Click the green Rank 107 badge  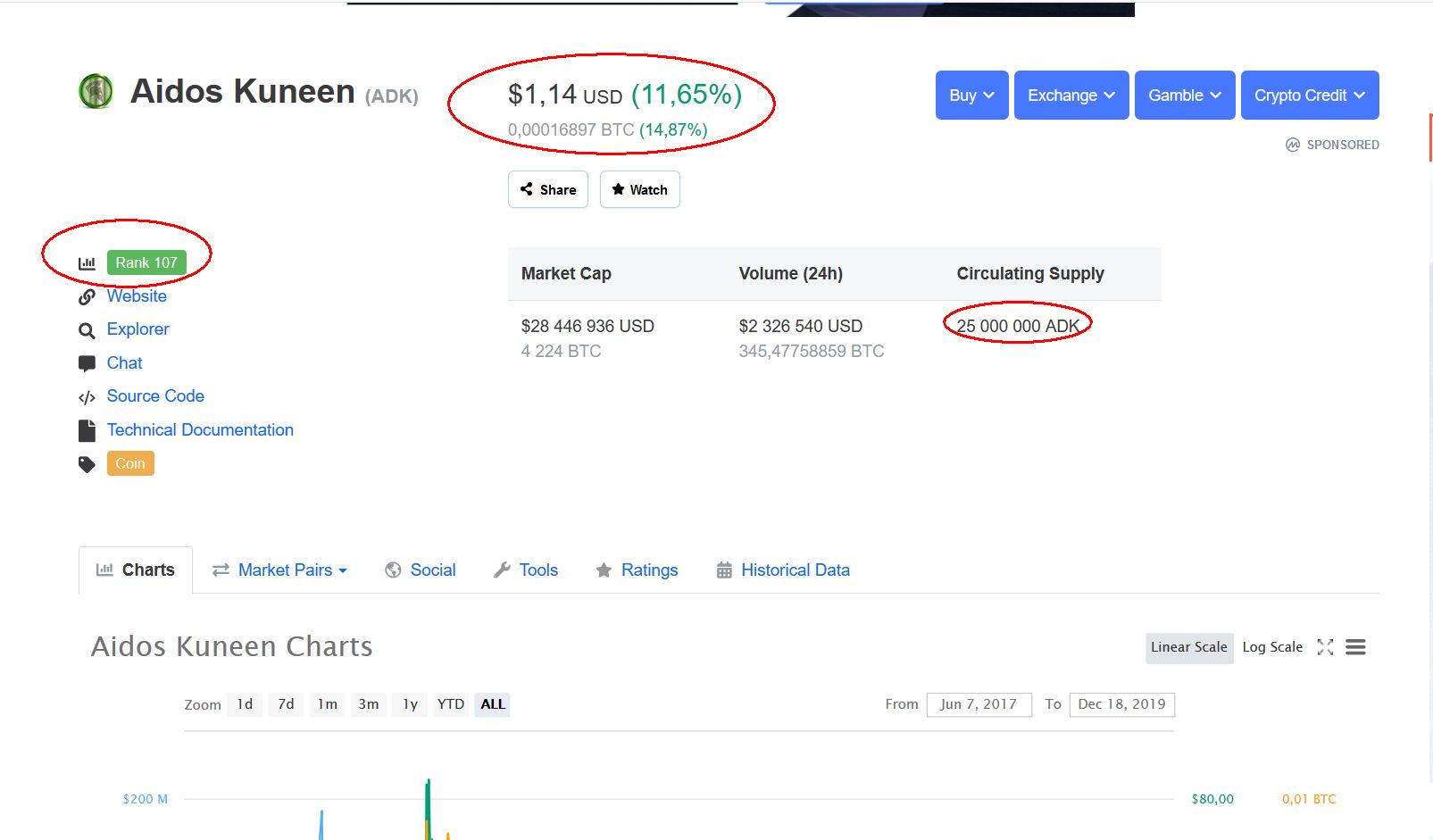coord(146,262)
